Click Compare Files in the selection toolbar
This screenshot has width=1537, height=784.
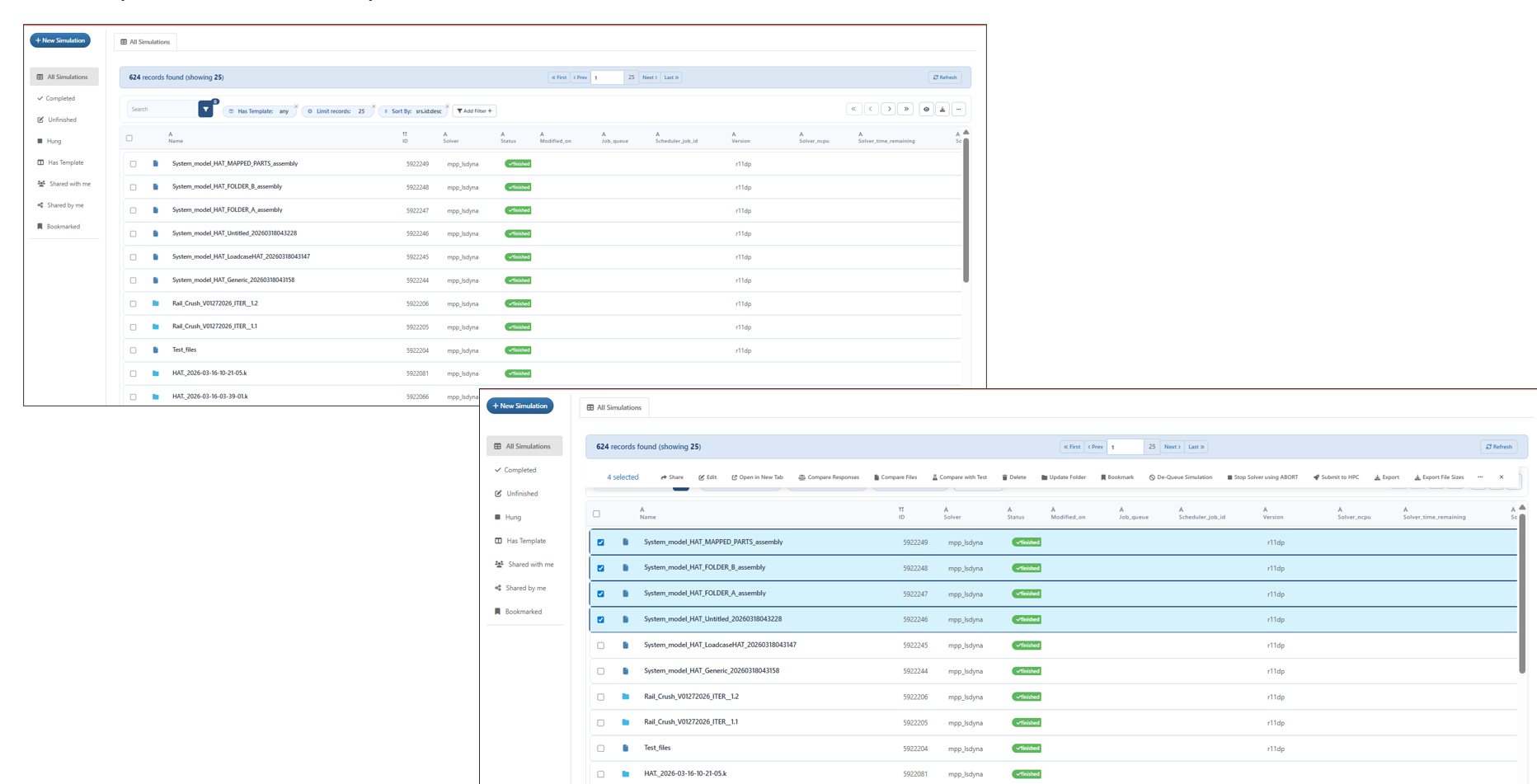895,477
